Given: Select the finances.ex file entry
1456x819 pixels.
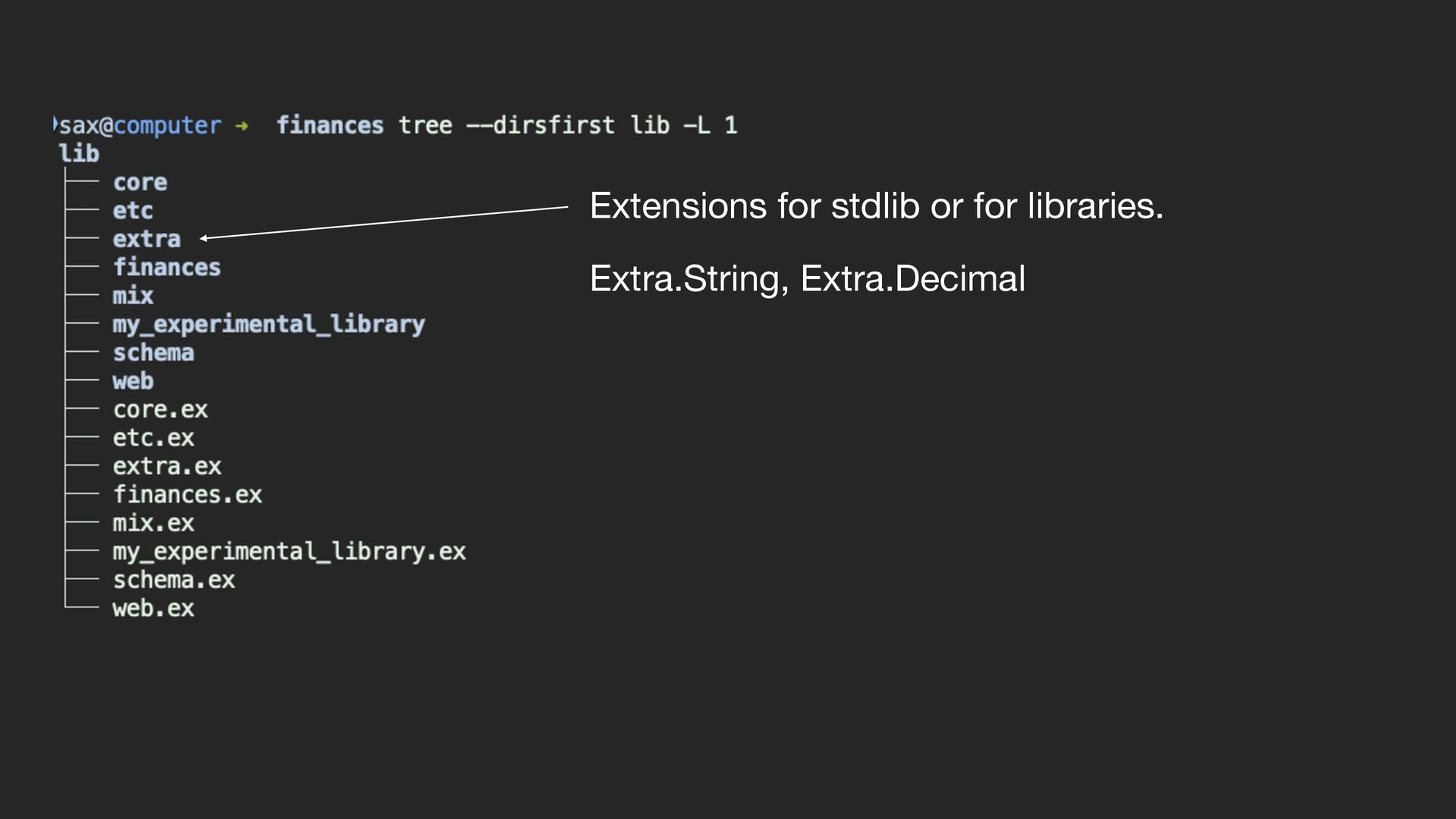Looking at the screenshot, I should pyautogui.click(x=187, y=495).
